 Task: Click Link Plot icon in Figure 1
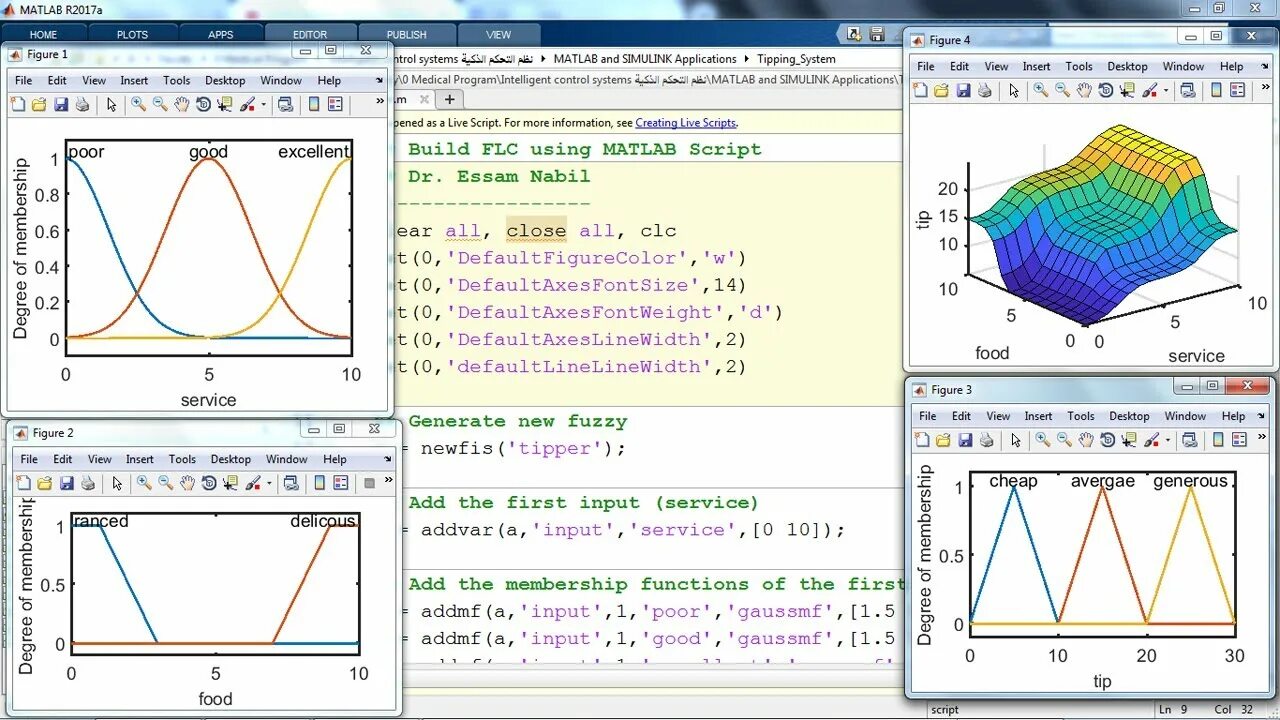coord(285,104)
